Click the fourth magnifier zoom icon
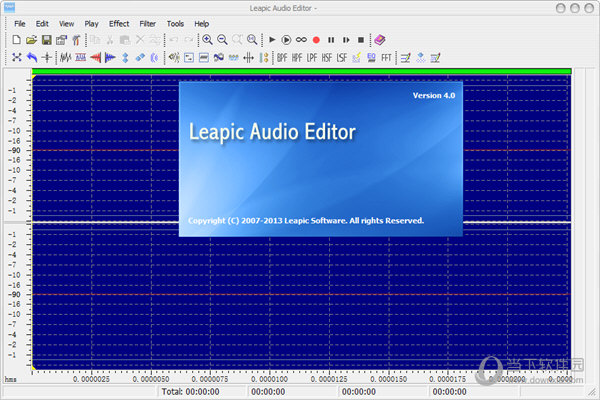Image resolution: width=600 pixels, height=400 pixels. tap(252, 40)
